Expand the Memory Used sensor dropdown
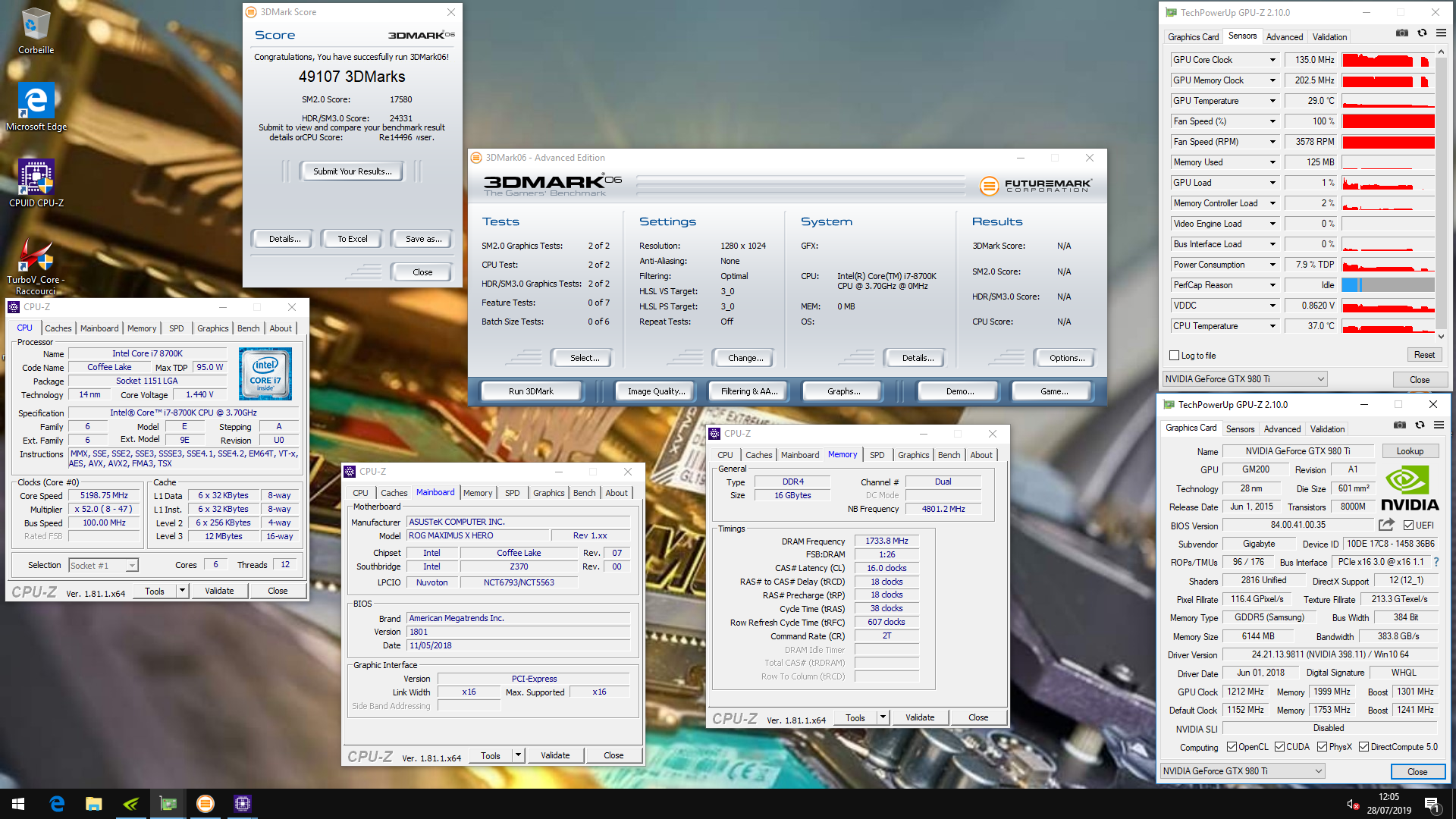Screen dimensions: 1456x819 point(1272,162)
